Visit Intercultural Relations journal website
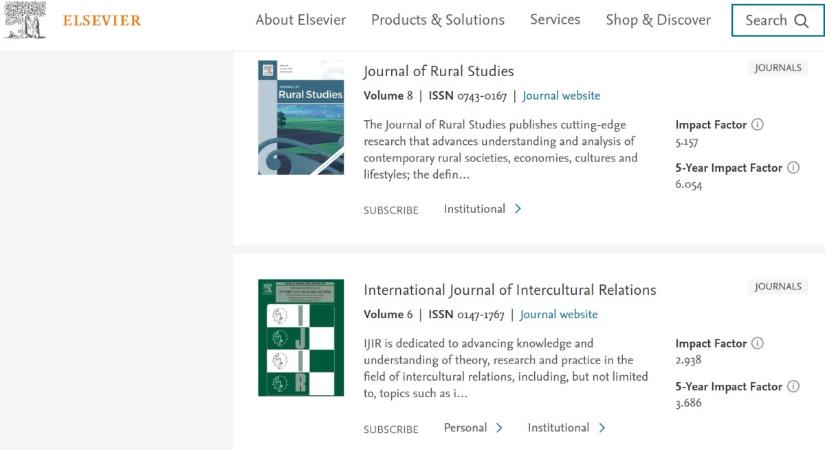Viewport: 825px width, 450px height. tap(559, 315)
